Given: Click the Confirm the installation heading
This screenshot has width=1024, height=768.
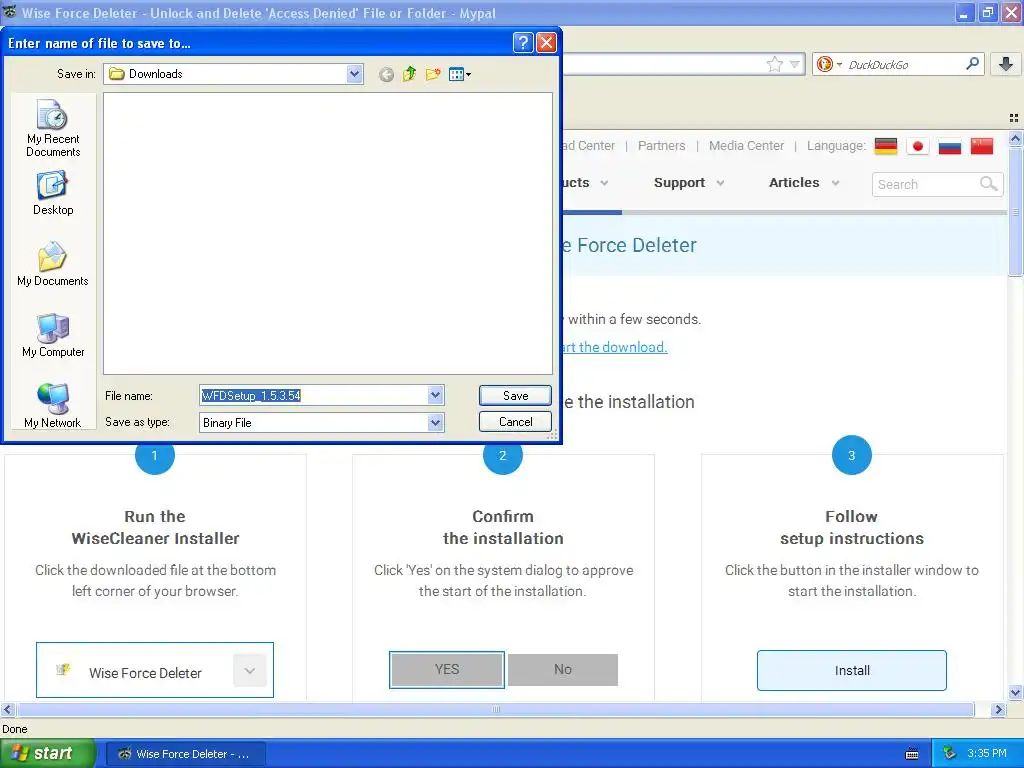Looking at the screenshot, I should click(x=503, y=528).
